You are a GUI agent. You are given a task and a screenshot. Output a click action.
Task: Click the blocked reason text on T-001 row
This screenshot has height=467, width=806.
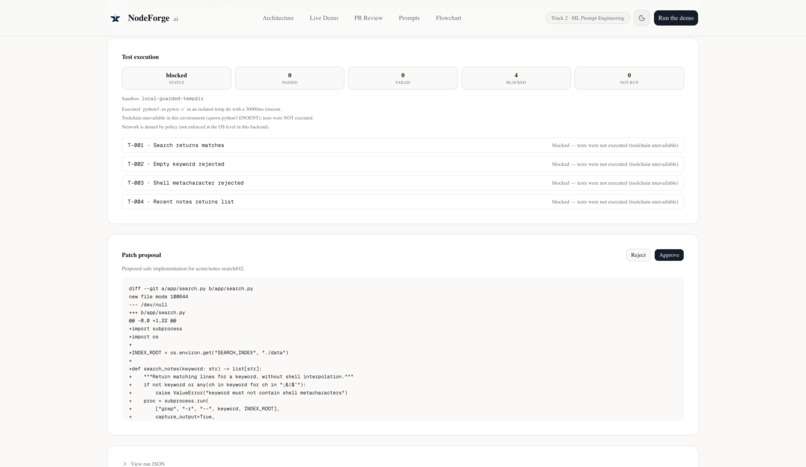pyautogui.click(x=615, y=145)
